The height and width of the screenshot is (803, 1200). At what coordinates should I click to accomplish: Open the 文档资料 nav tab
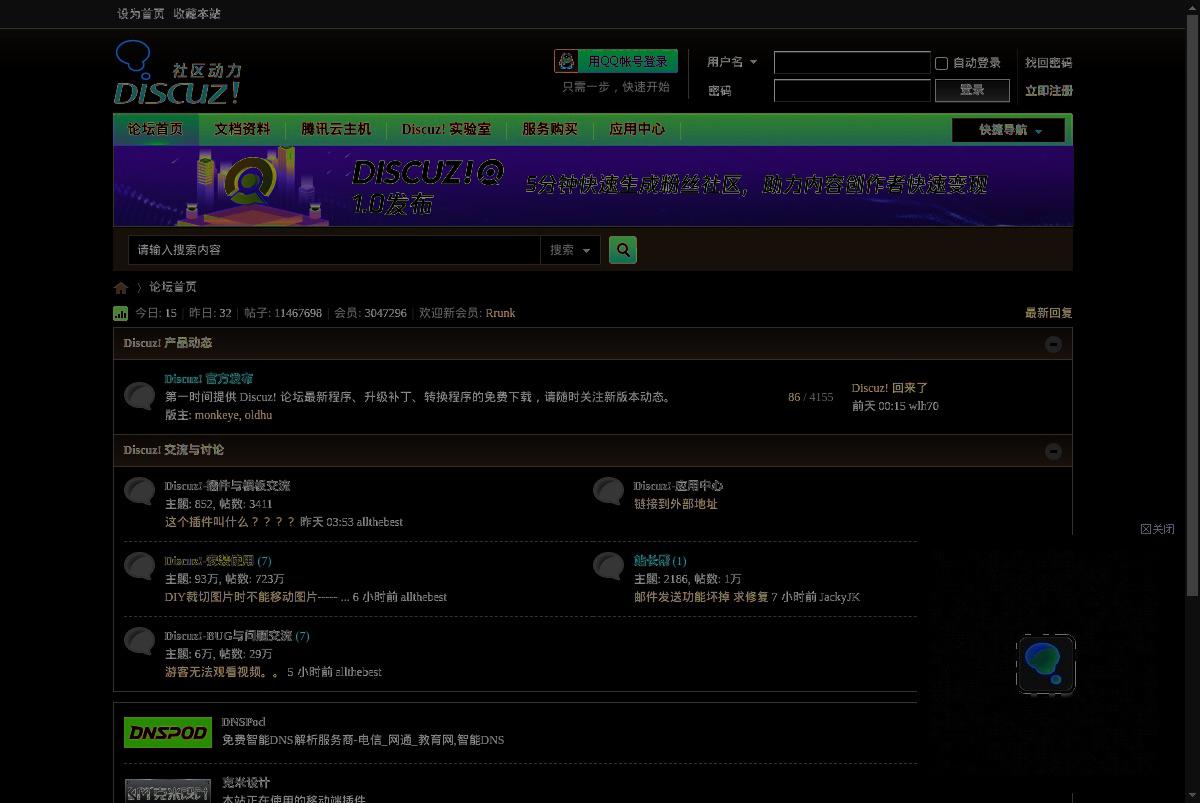click(x=242, y=129)
